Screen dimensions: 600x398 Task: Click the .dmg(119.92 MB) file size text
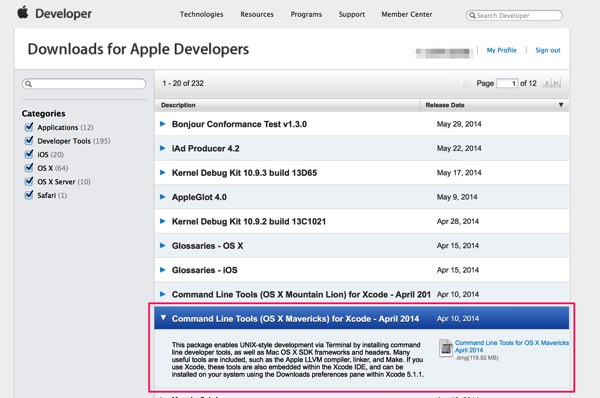[477, 358]
